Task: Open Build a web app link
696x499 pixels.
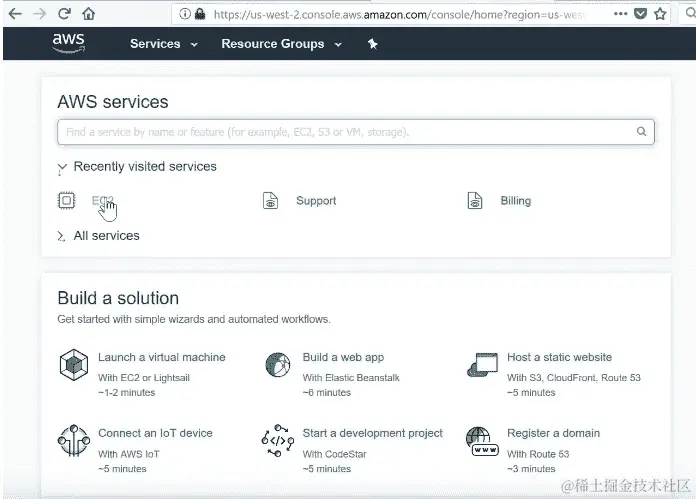Action: [x=343, y=357]
